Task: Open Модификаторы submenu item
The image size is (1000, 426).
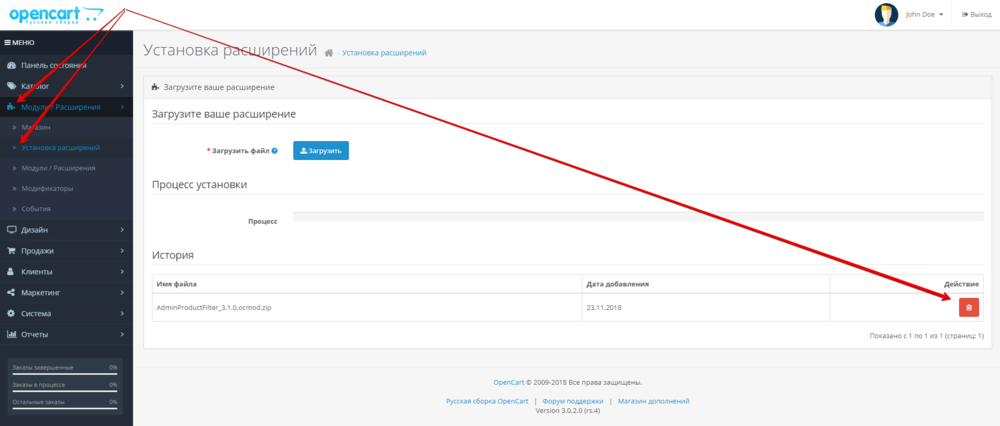Action: (x=47, y=188)
